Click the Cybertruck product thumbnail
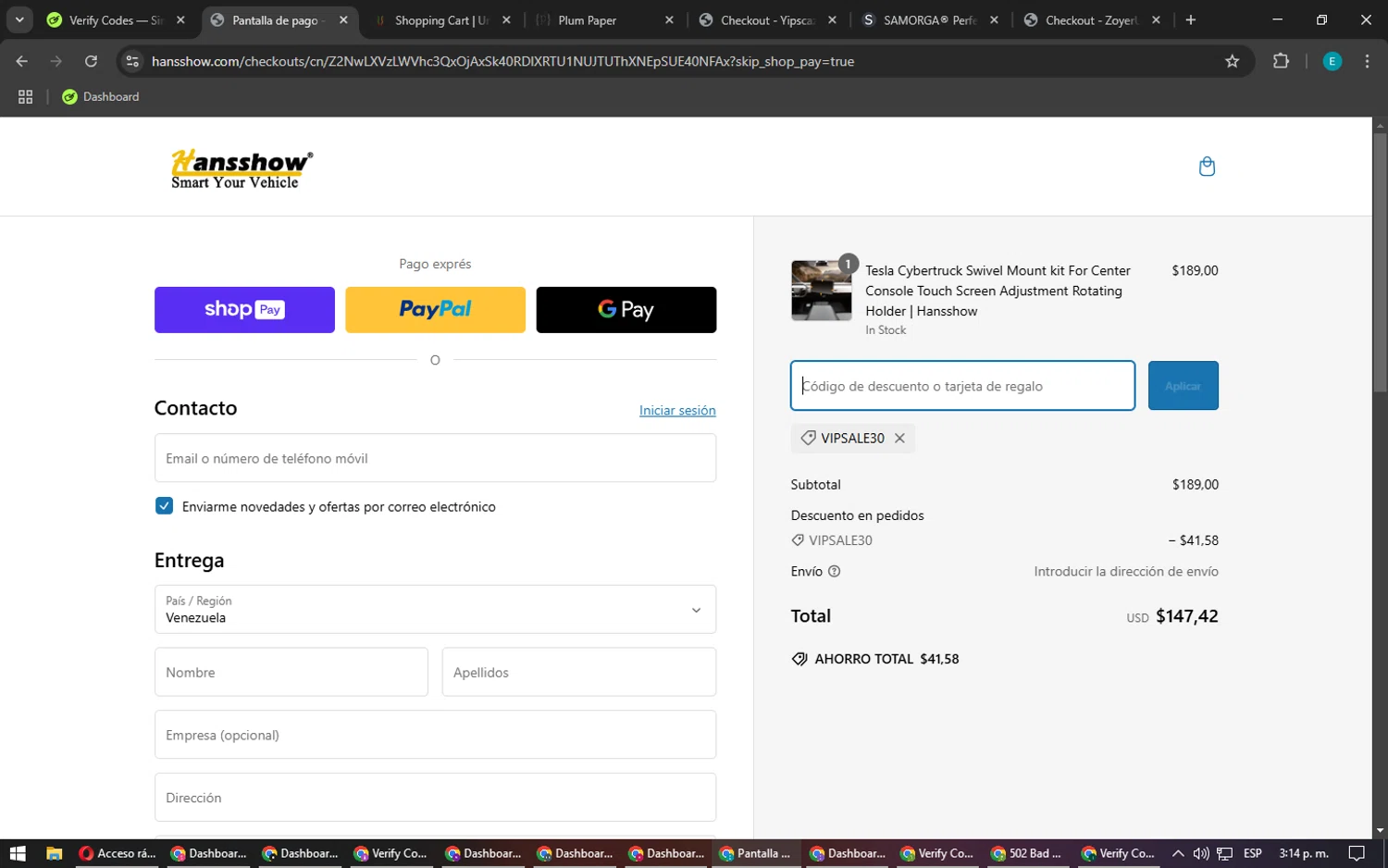This screenshot has height=868, width=1388. pos(822,291)
